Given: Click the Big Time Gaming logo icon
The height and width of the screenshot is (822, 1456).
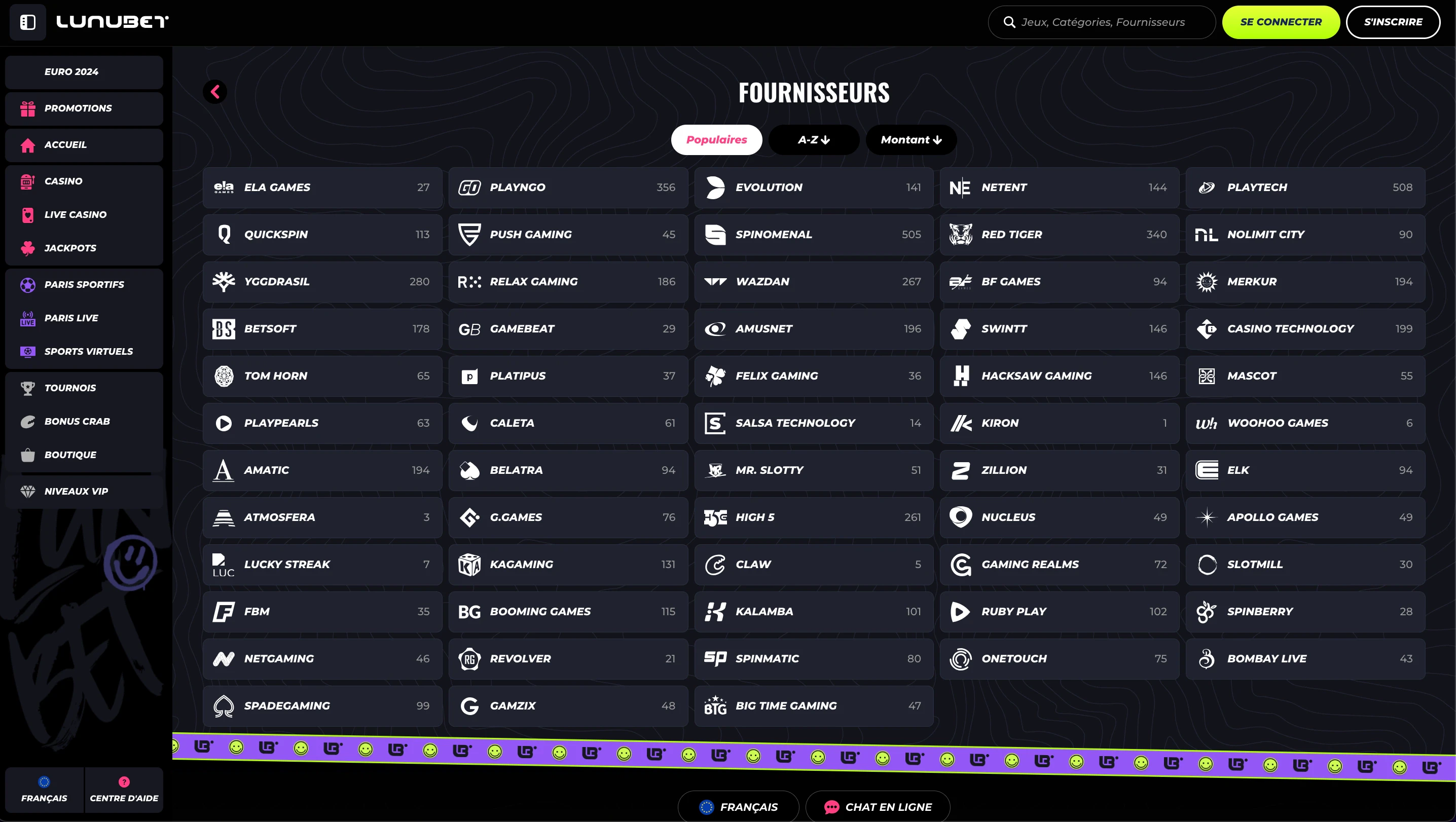Looking at the screenshot, I should tap(715, 705).
